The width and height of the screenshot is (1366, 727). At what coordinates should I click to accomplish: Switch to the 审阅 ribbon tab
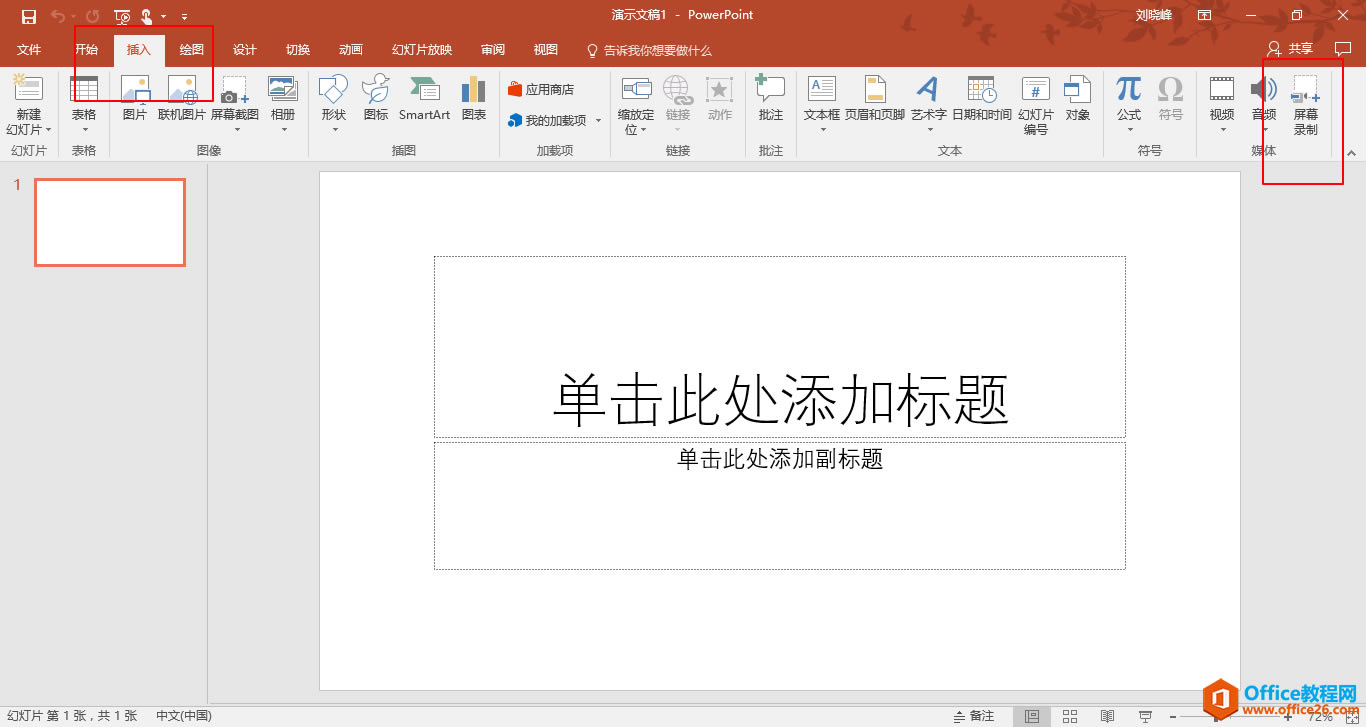pos(492,48)
